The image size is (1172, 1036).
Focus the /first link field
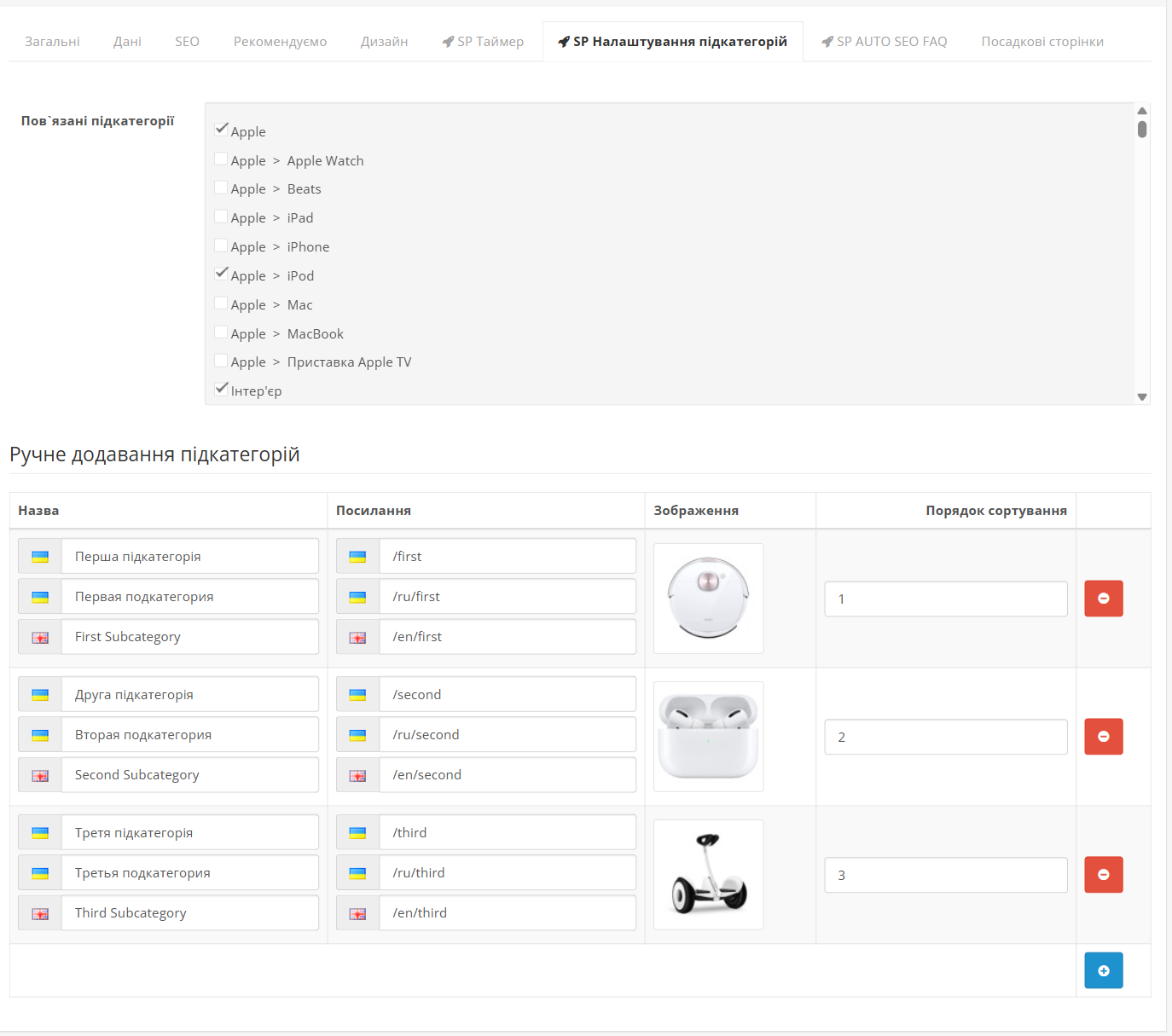coord(508,557)
